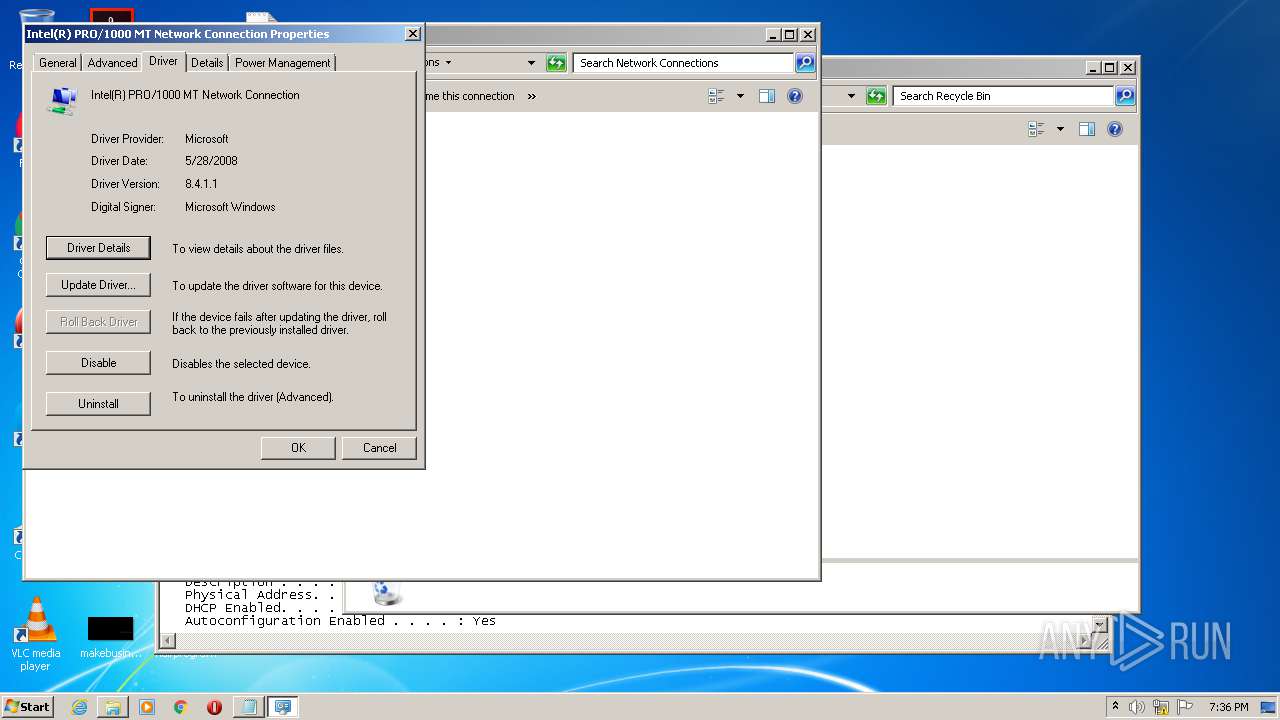Open Windows Explorer from taskbar
This screenshot has width=1280, height=720.
[x=113, y=707]
